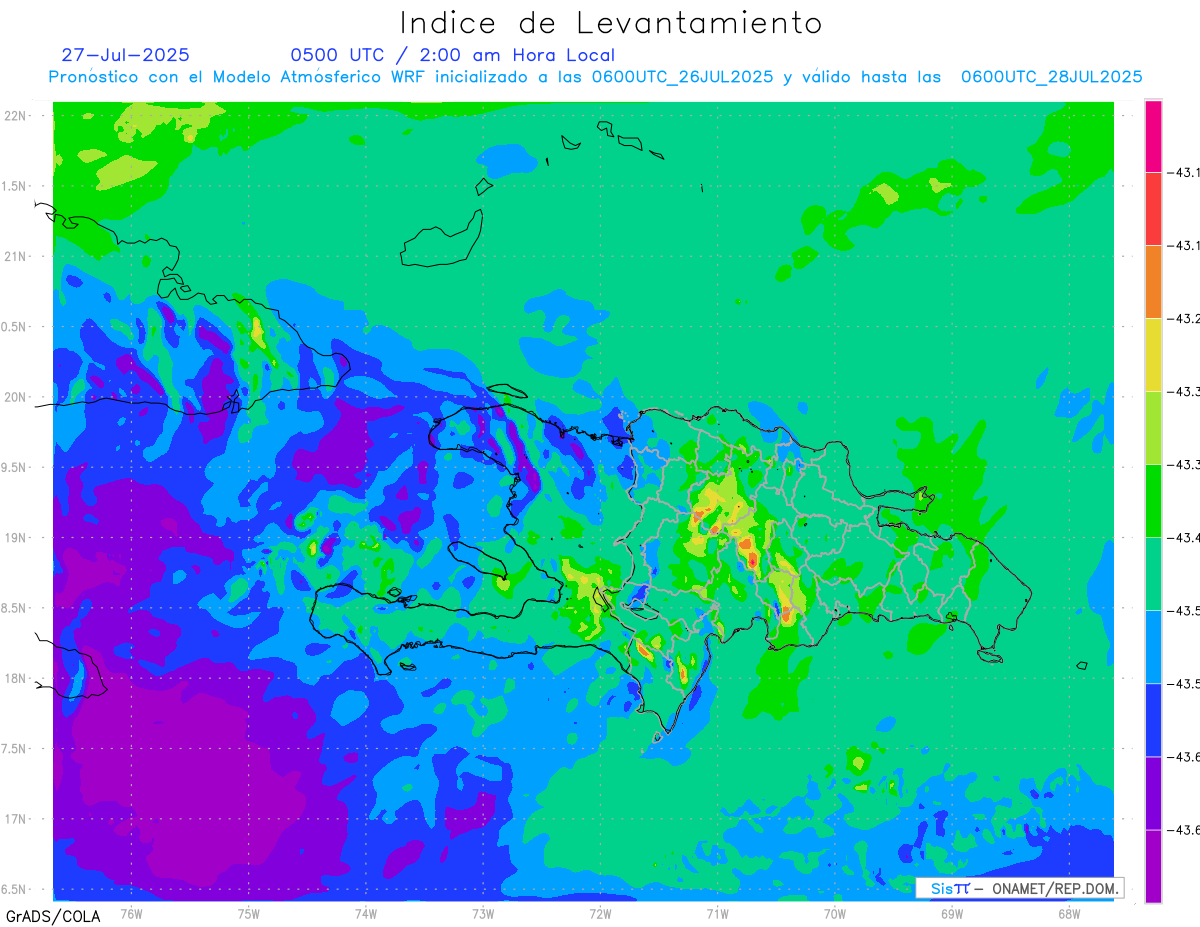
Task: Click the 68W longitude label
Action: (x=1068, y=913)
